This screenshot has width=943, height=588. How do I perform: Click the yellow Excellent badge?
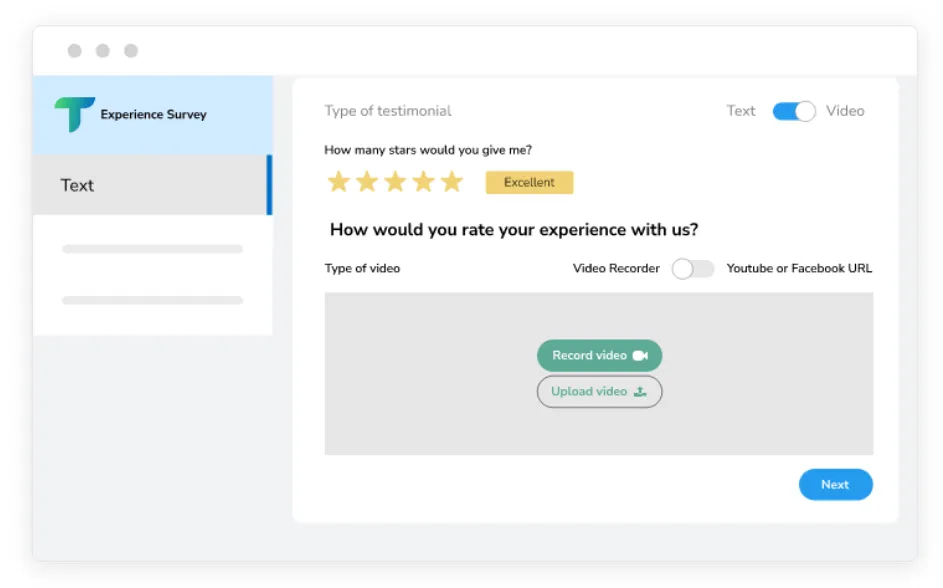[x=529, y=182]
